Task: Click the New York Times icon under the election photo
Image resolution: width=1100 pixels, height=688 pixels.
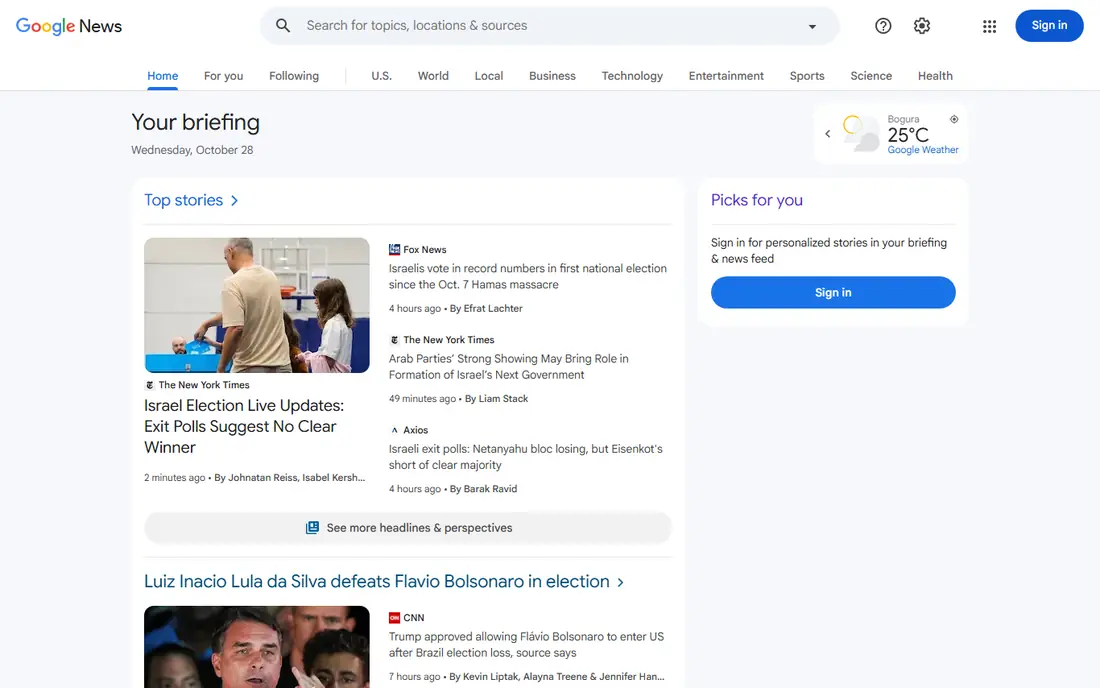Action: pos(149,385)
